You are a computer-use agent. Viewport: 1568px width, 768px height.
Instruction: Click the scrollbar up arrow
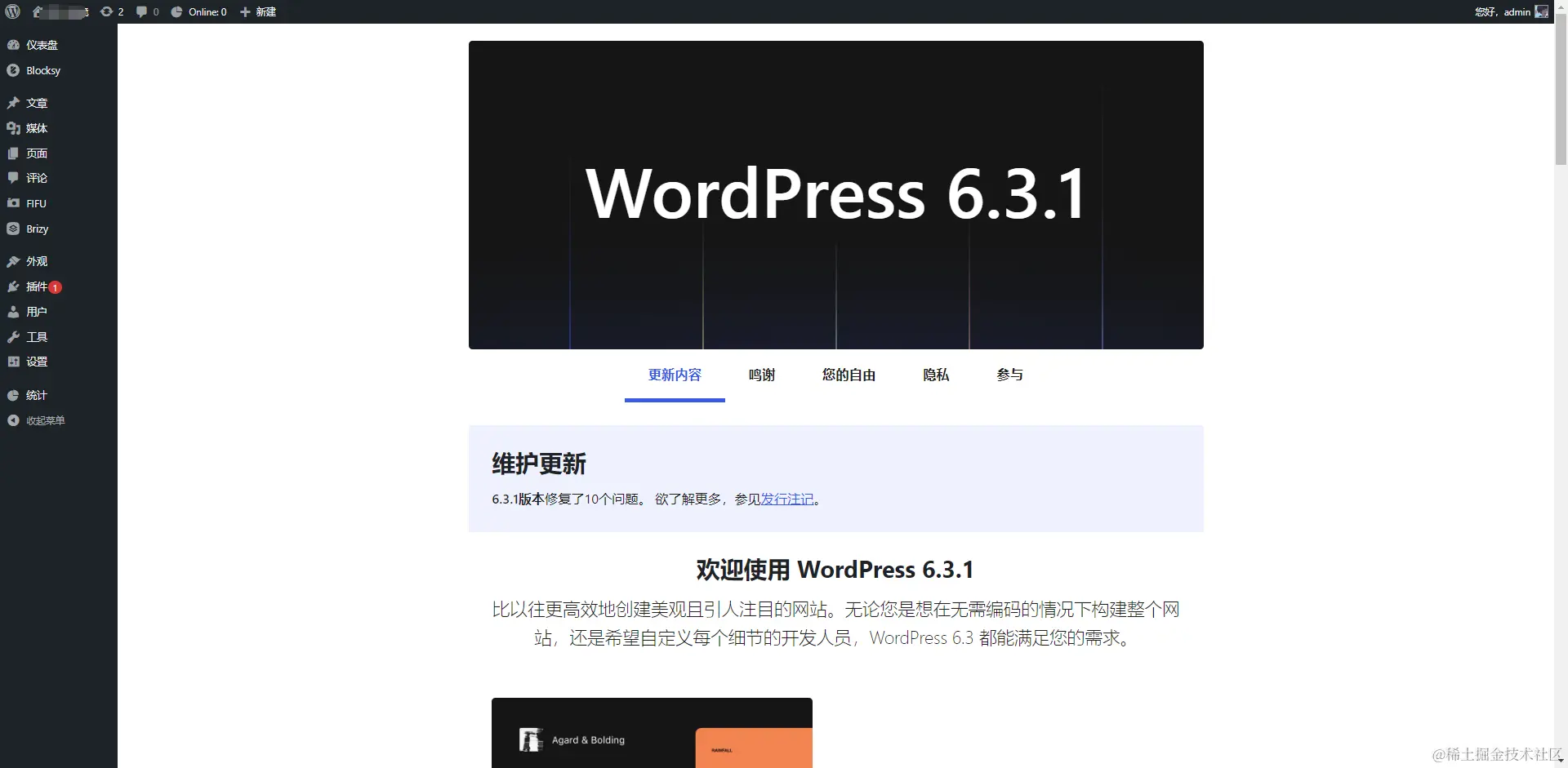[x=1561, y=6]
